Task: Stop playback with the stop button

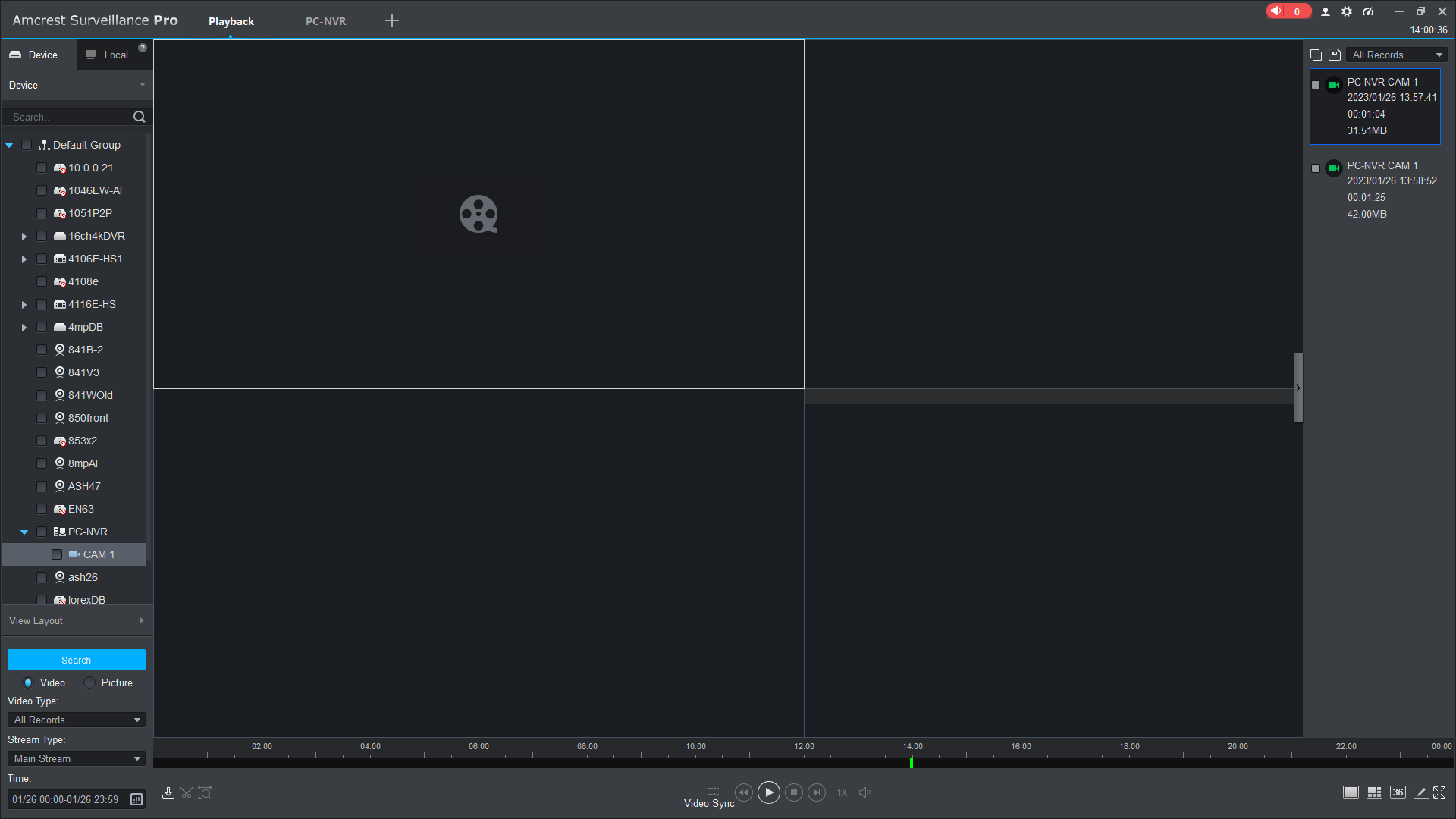Action: pyautogui.click(x=794, y=792)
